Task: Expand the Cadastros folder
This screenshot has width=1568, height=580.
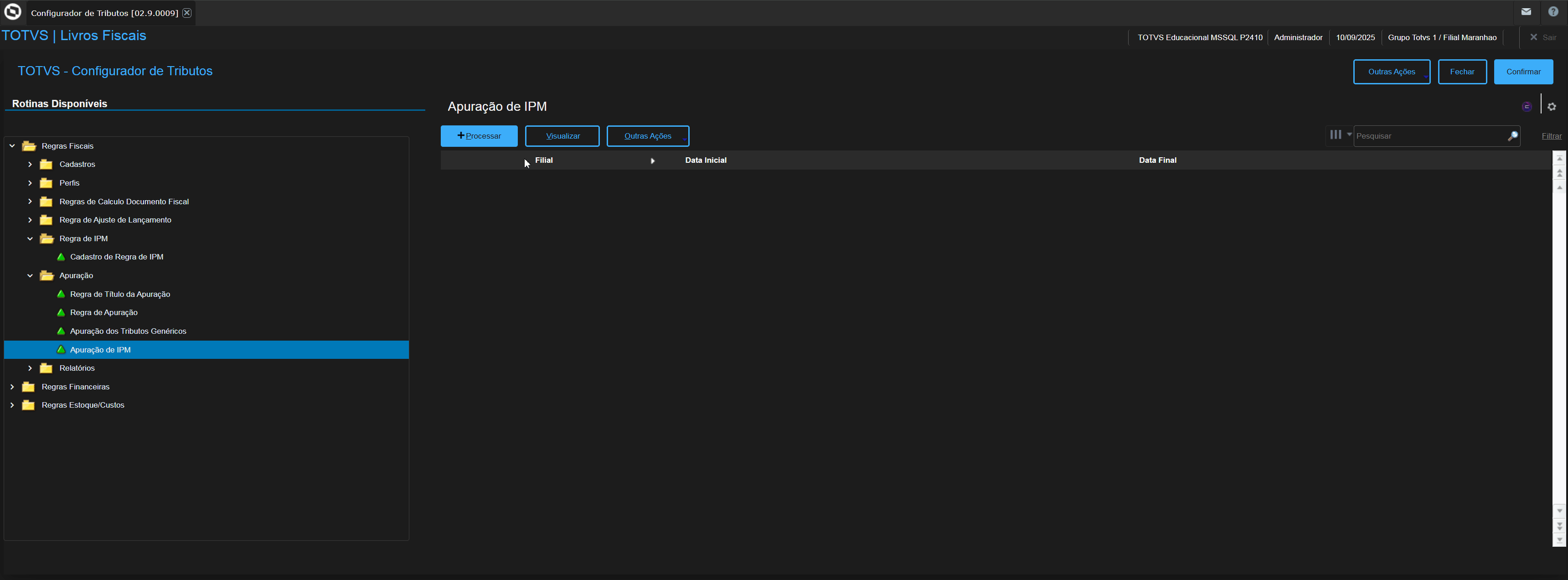Action: [x=30, y=164]
